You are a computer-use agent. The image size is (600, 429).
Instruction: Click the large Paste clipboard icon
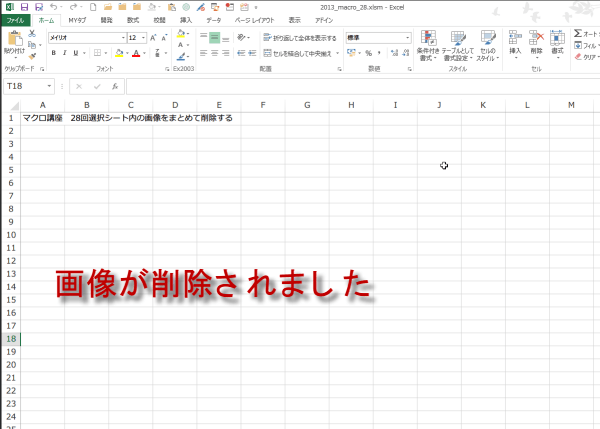[15, 39]
